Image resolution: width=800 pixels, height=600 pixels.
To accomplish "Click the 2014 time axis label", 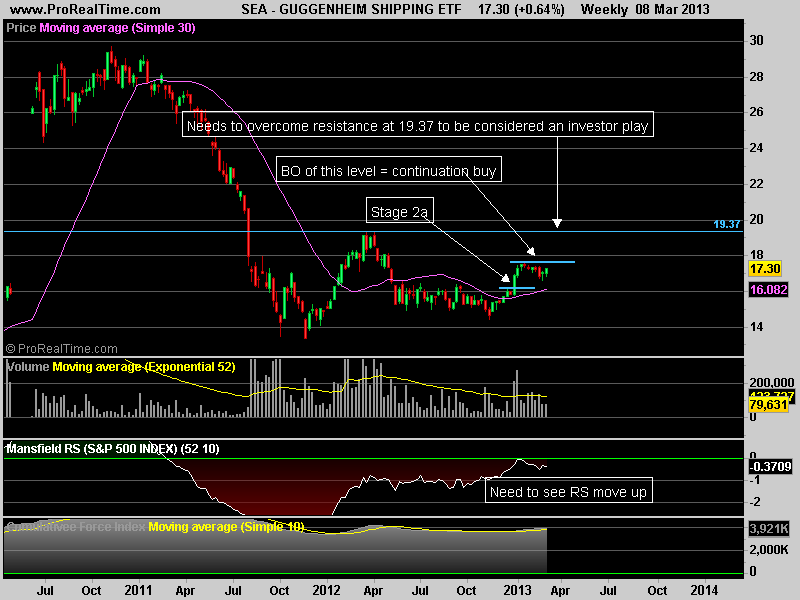I will [x=704, y=590].
